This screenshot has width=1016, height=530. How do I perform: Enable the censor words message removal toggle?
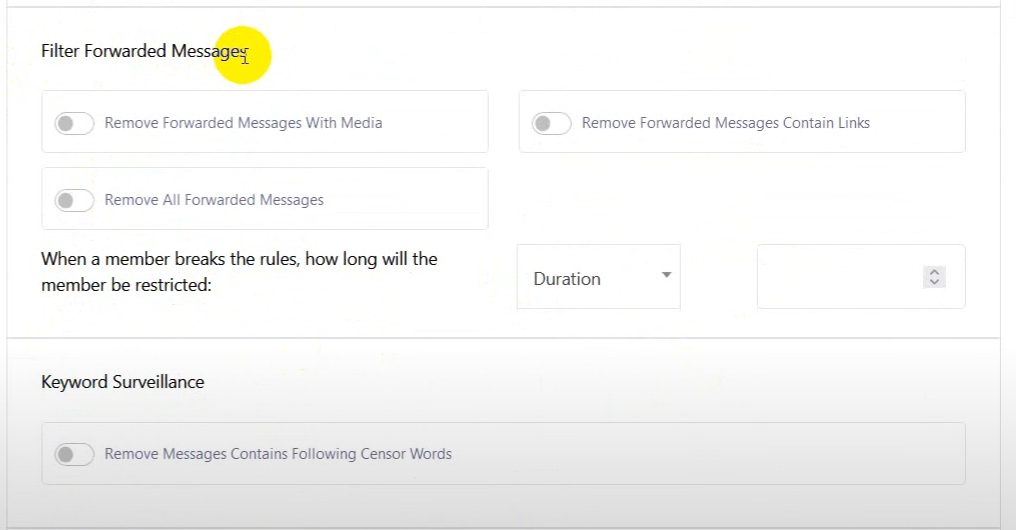(74, 454)
